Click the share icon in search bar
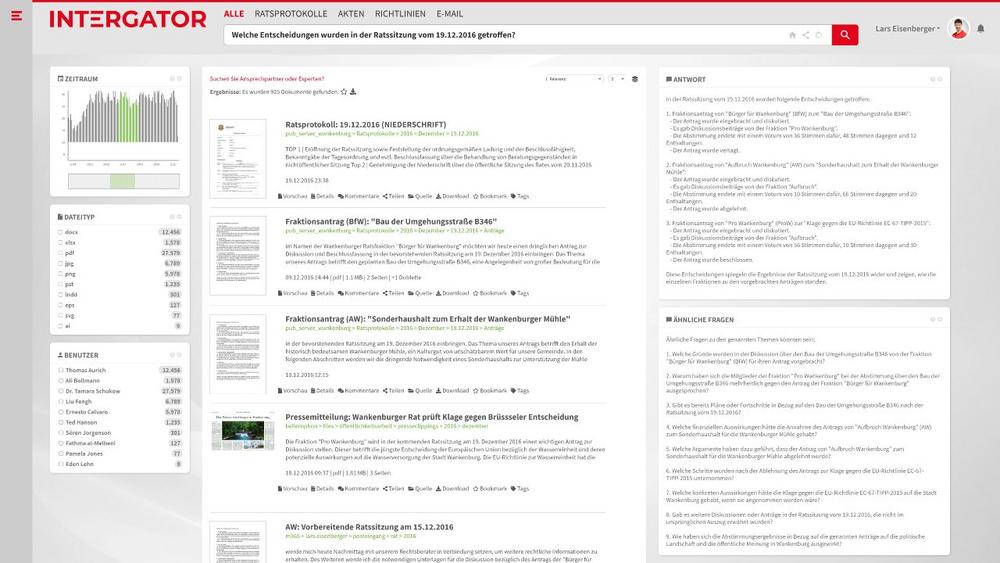The height and width of the screenshot is (563, 1000). pyautogui.click(x=805, y=35)
